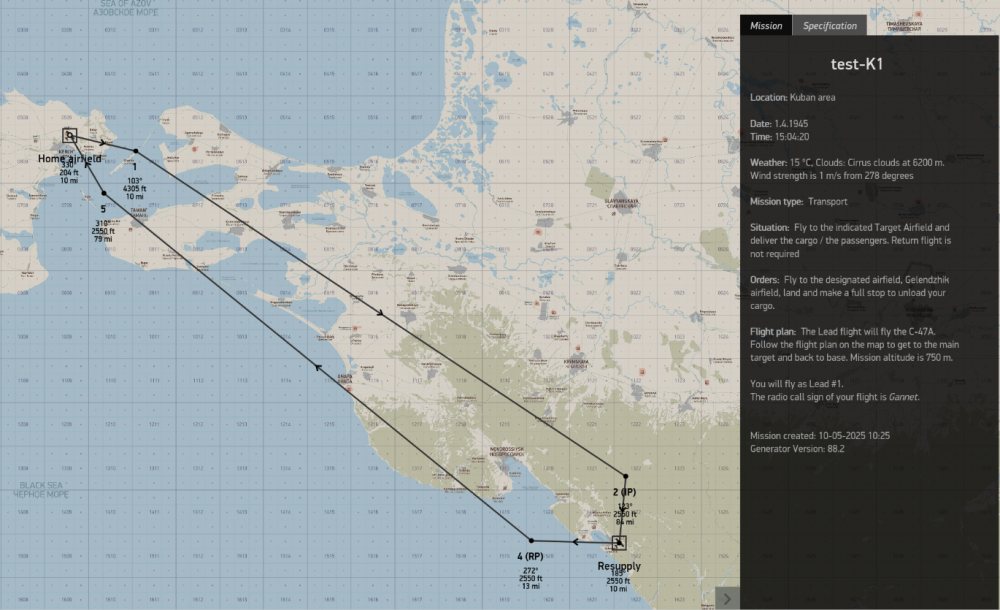The height and width of the screenshot is (610, 1000).
Task: Open the Mission tab
Action: pyautogui.click(x=766, y=26)
